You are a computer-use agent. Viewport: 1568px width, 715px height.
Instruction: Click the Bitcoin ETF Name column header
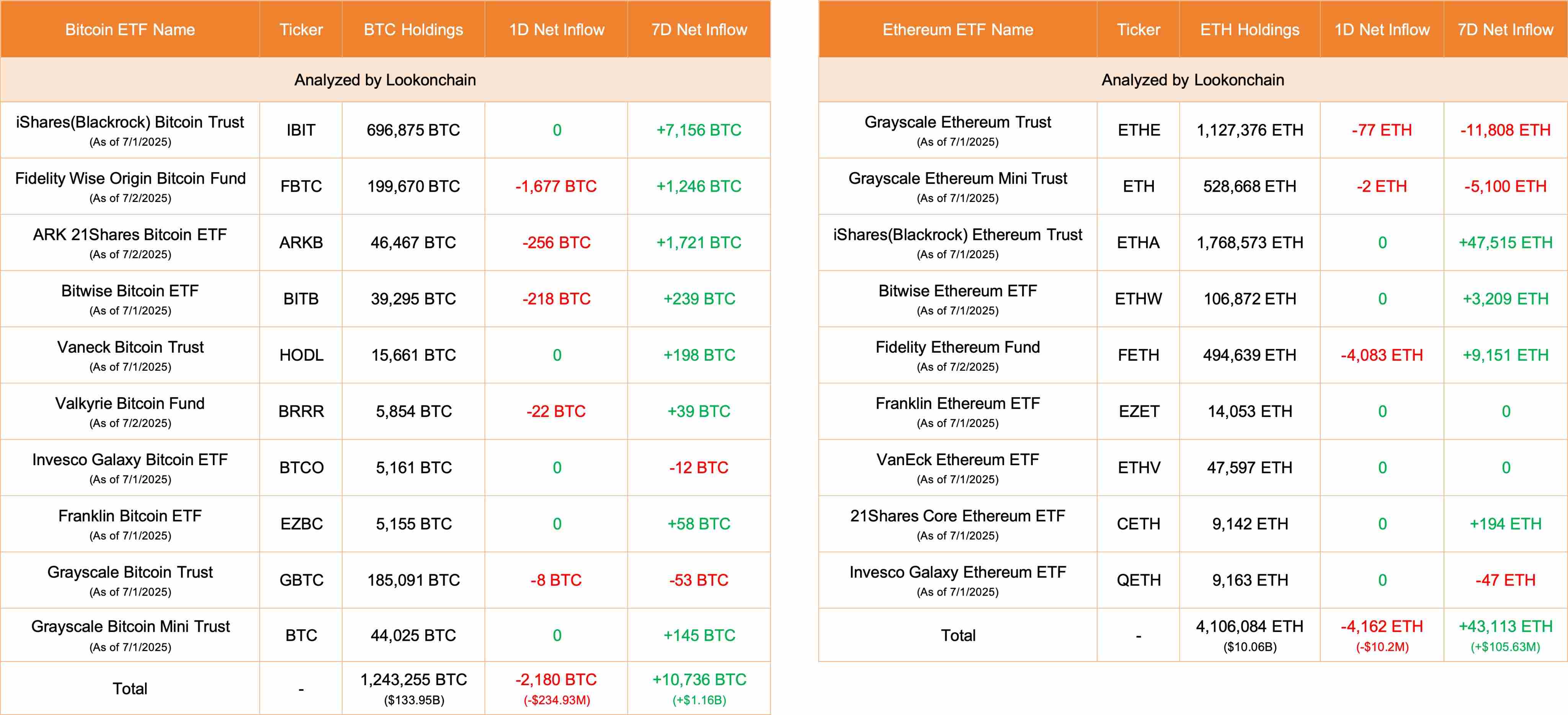(x=130, y=30)
